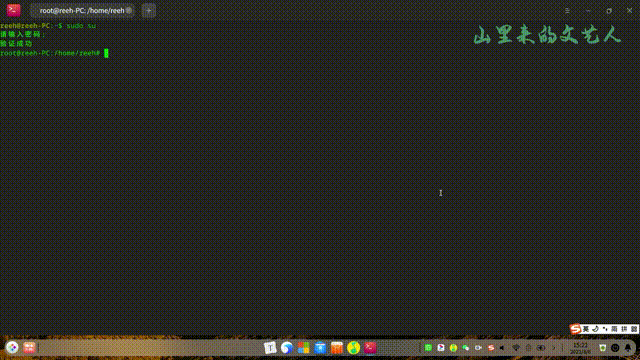640x360 pixels.
Task: Click the camera recorder tray icon
Action: [478, 348]
